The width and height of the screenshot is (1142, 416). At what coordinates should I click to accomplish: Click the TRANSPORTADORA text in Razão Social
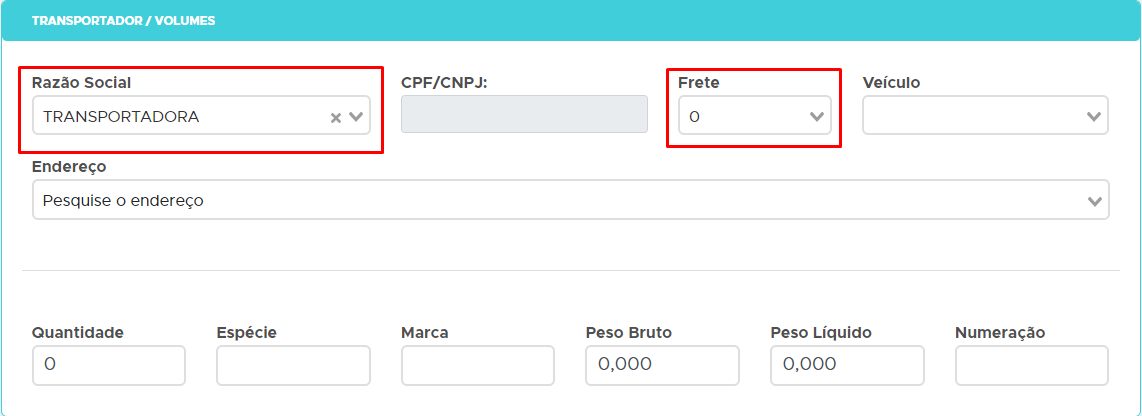(x=121, y=117)
